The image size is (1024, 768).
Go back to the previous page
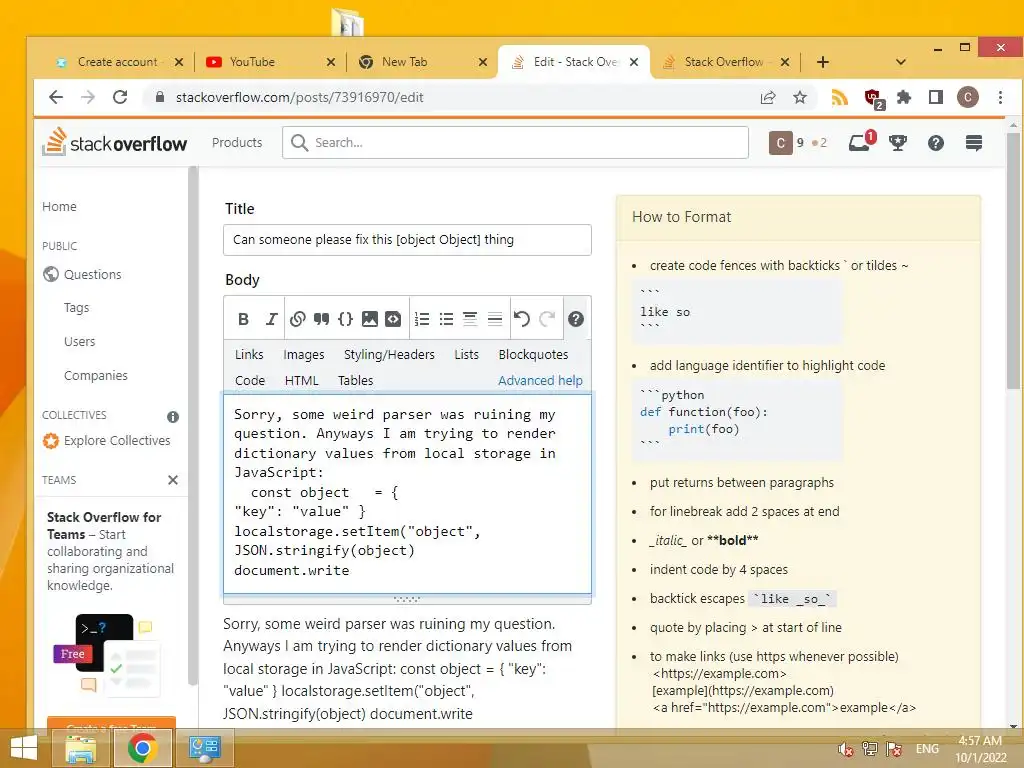(56, 97)
